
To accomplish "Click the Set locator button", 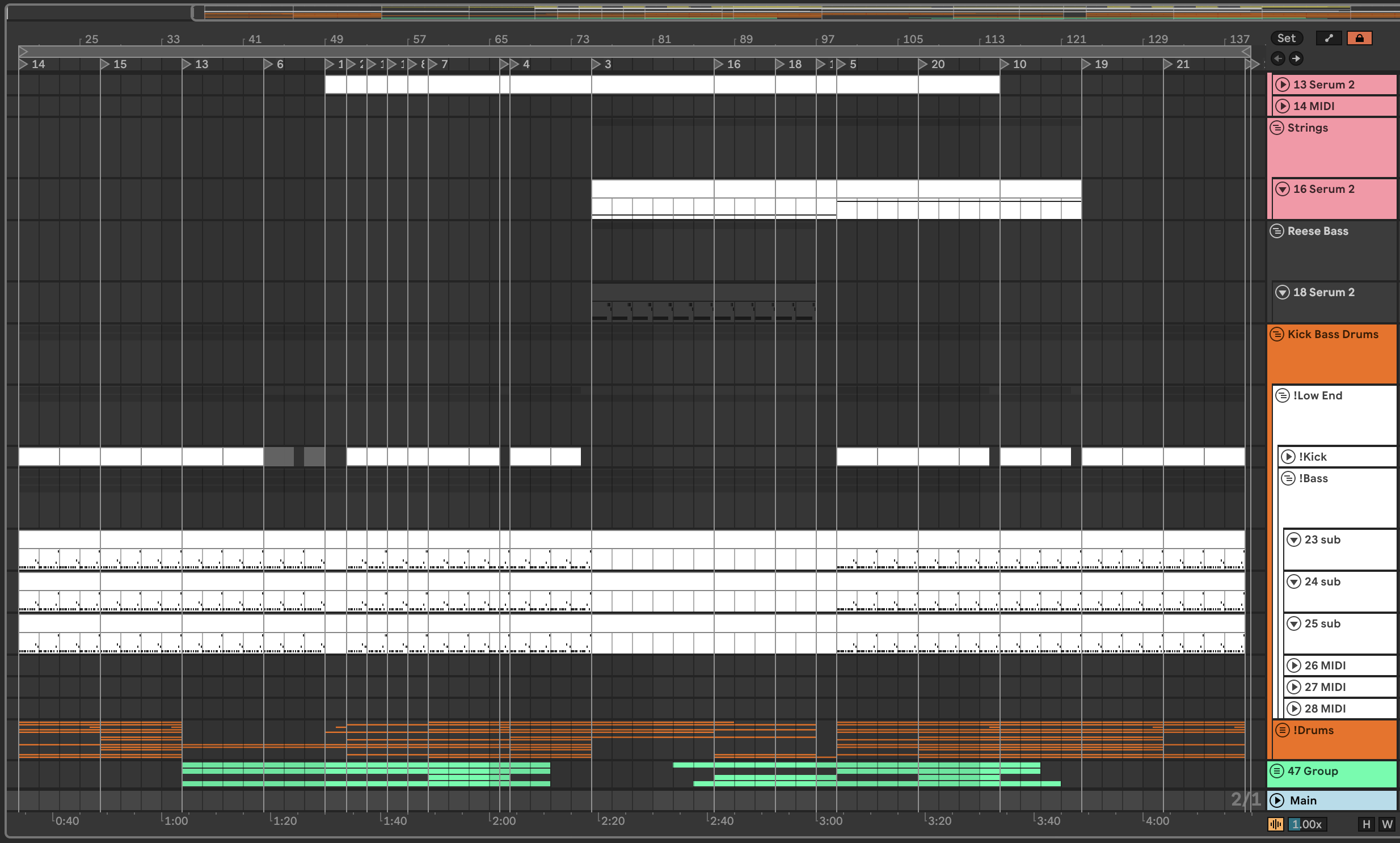I will [1286, 38].
